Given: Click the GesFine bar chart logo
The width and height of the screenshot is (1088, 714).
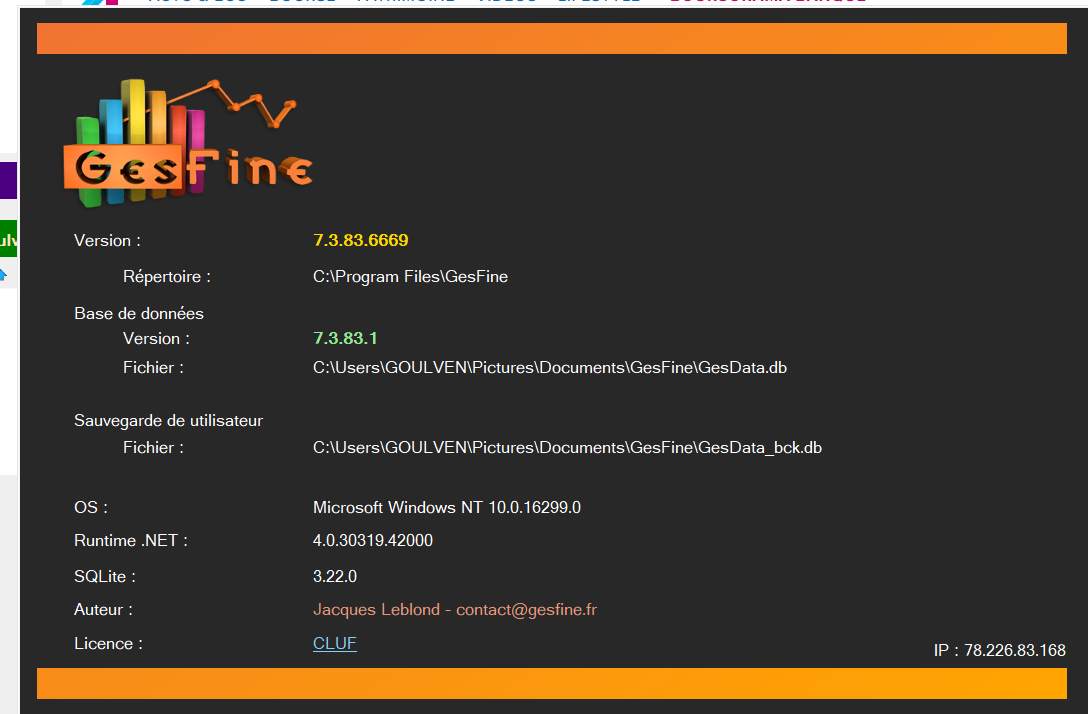Looking at the screenshot, I should pyautogui.click(x=187, y=144).
